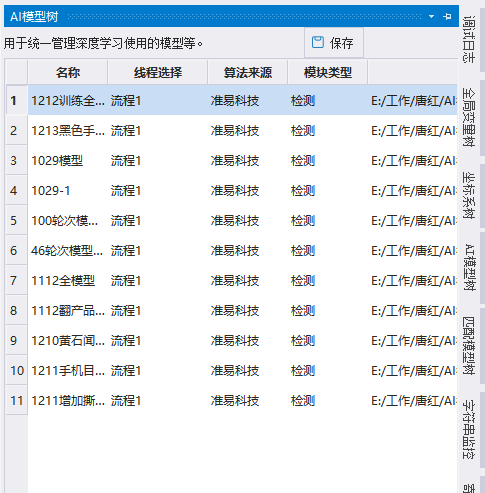Select the 匹配模型树 side tab
485x493 pixels.
(x=469, y=346)
